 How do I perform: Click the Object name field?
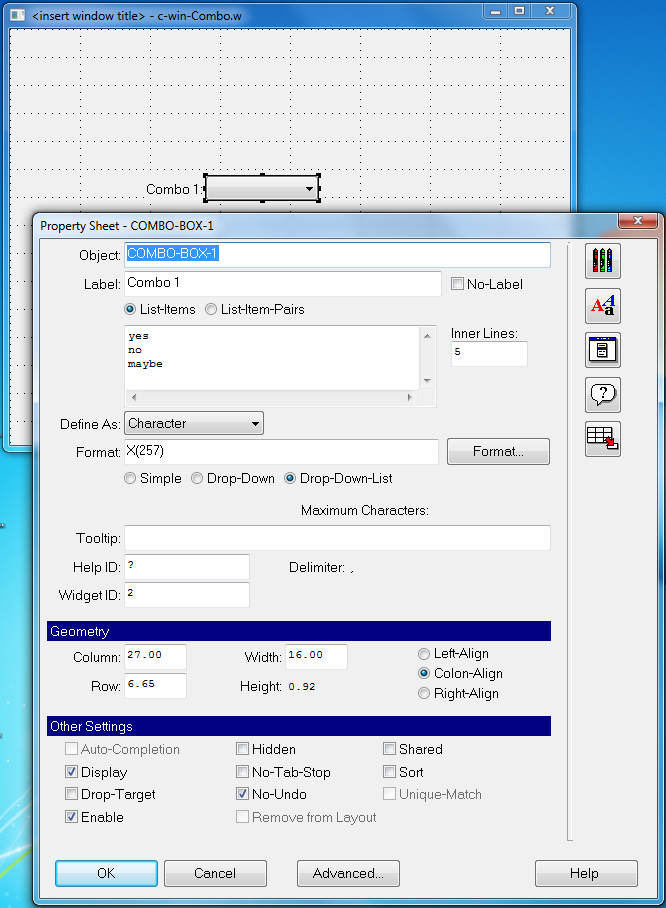(338, 255)
